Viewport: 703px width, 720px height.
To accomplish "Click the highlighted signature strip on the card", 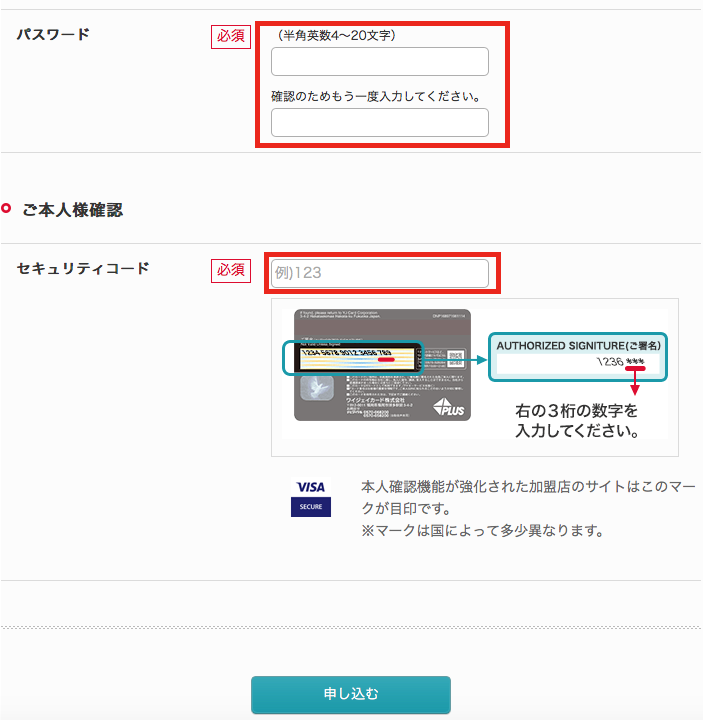I will (353, 358).
